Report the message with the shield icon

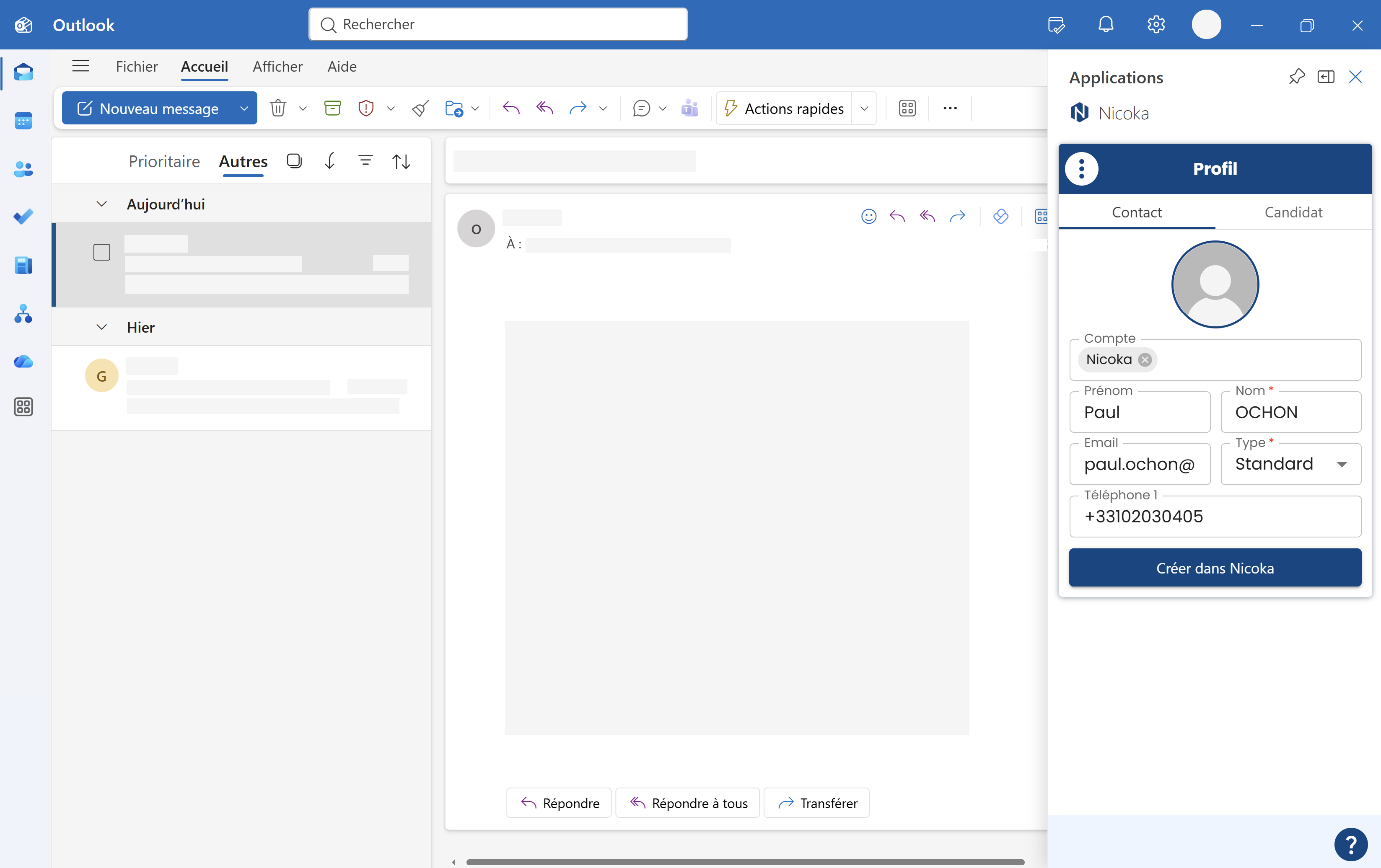point(366,108)
